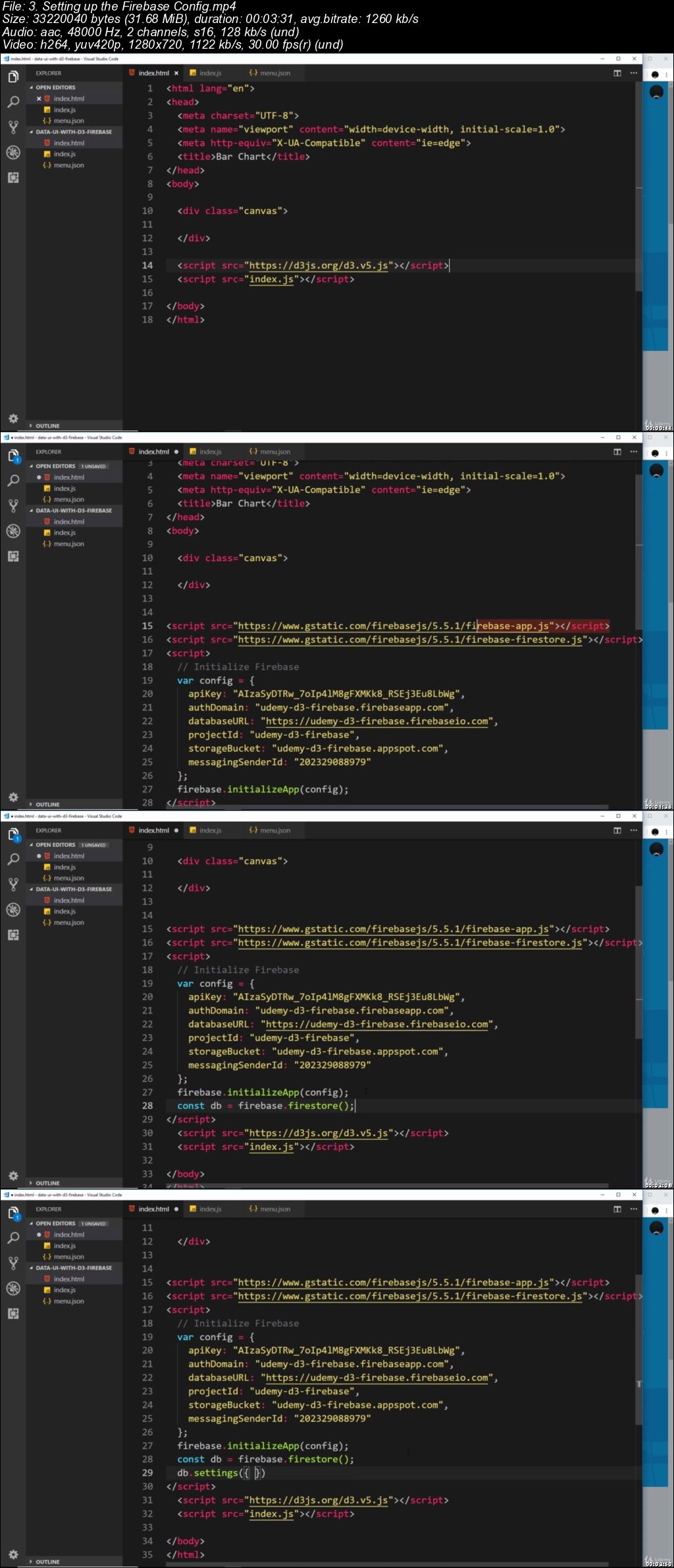
Task: Collapse the DATA-UI-WITH-D3-FIREBASE folder in the second frame
Action: (74, 510)
